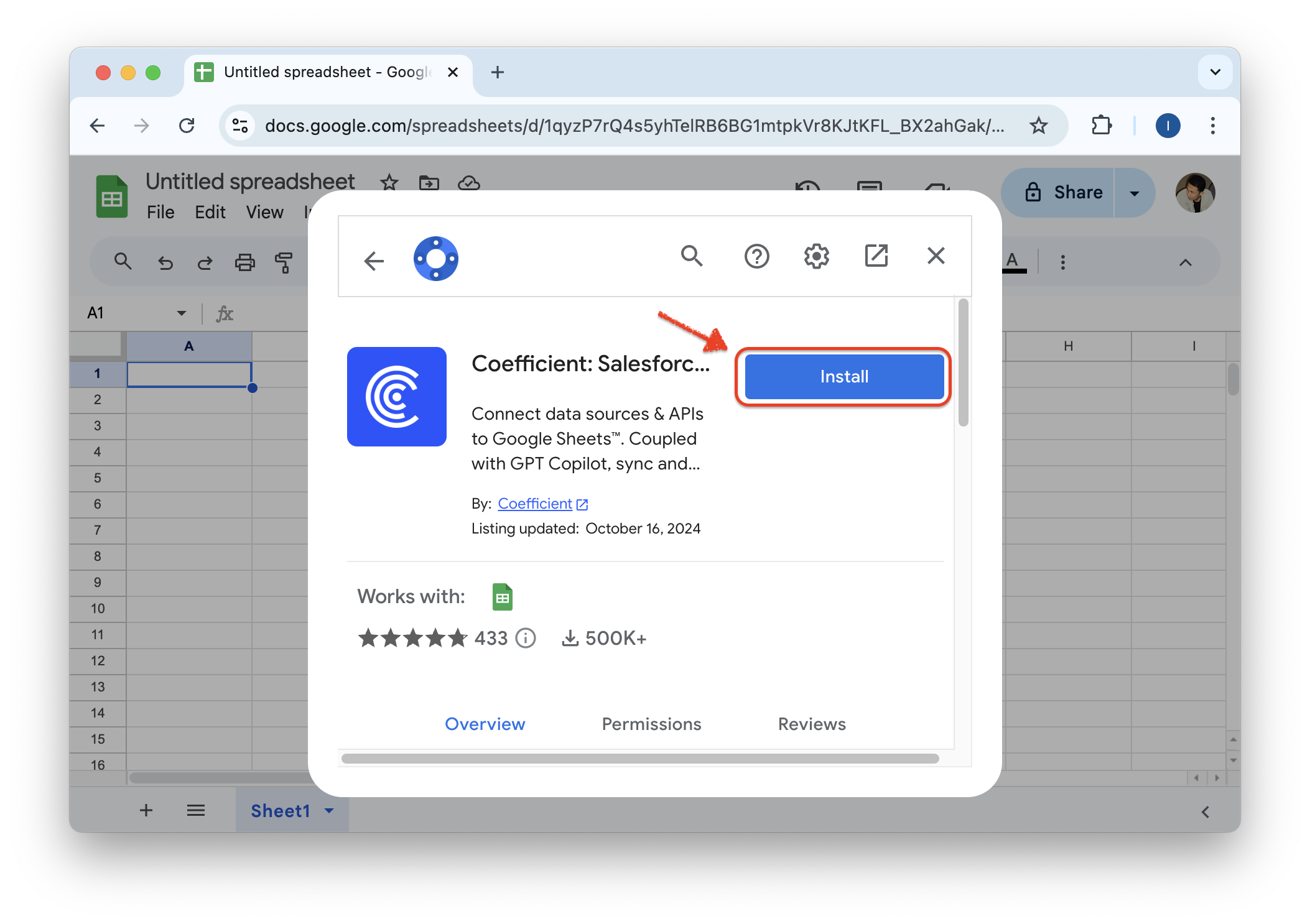The image size is (1310, 924).
Task: Expand the Share button dropdown arrow
Action: click(x=1135, y=193)
